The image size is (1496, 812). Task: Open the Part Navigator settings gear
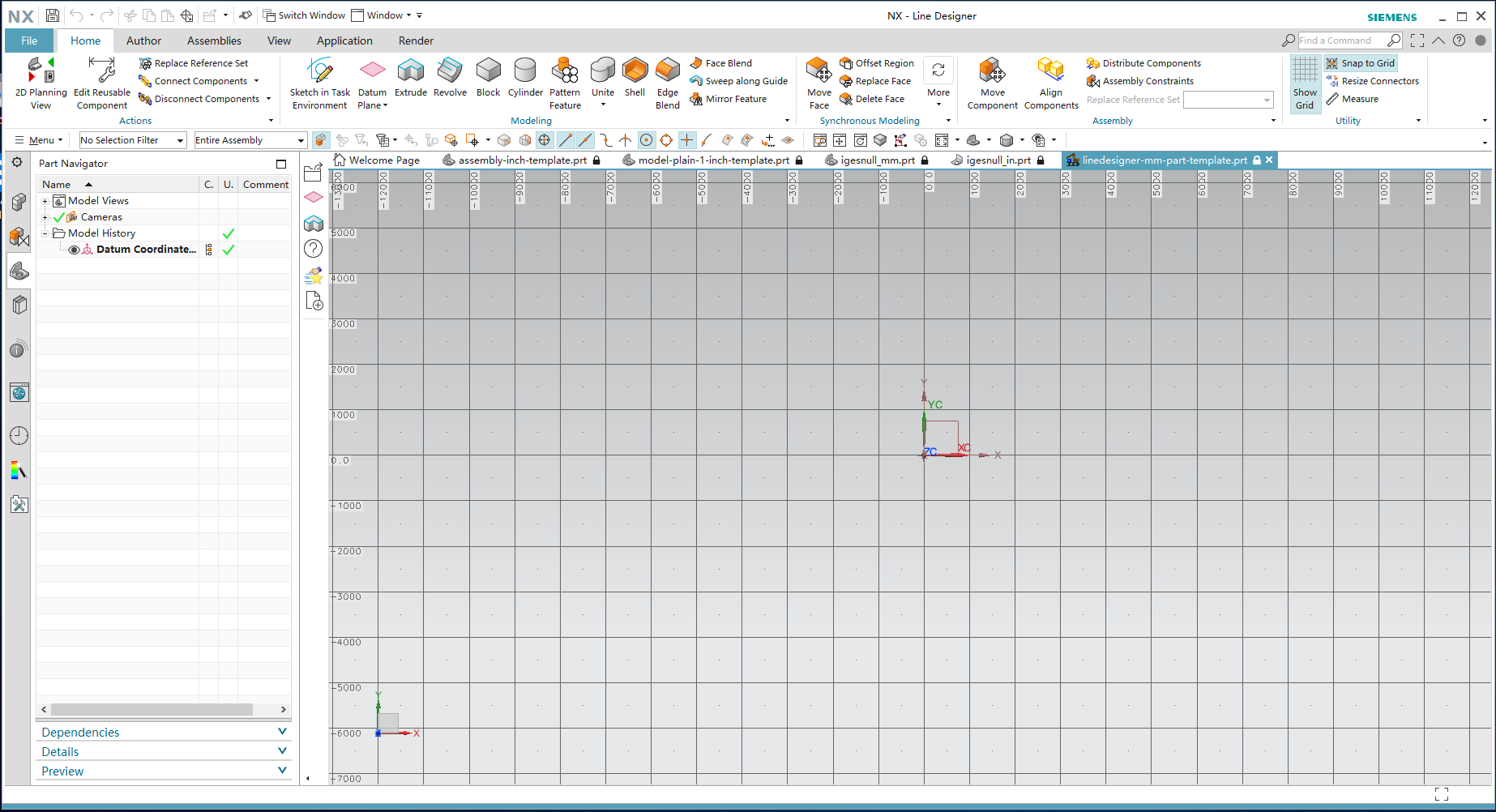coord(17,162)
